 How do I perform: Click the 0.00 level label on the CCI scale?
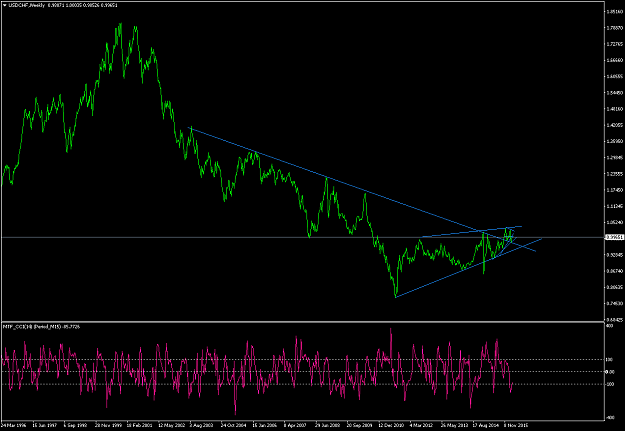pos(611,372)
